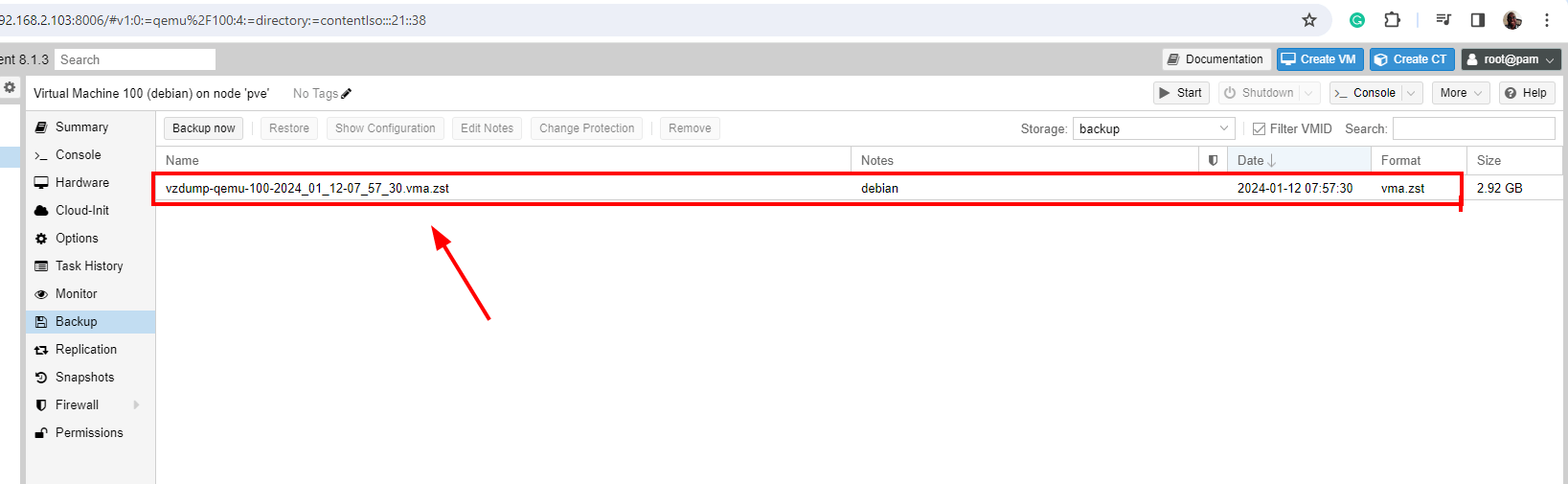Expand the Firewall submenu arrow
Image resolution: width=1568 pixels, height=484 pixels.
[137, 405]
